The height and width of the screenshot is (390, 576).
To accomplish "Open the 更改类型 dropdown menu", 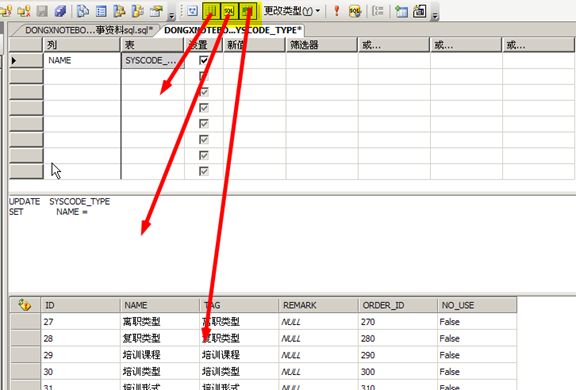I will (292, 11).
